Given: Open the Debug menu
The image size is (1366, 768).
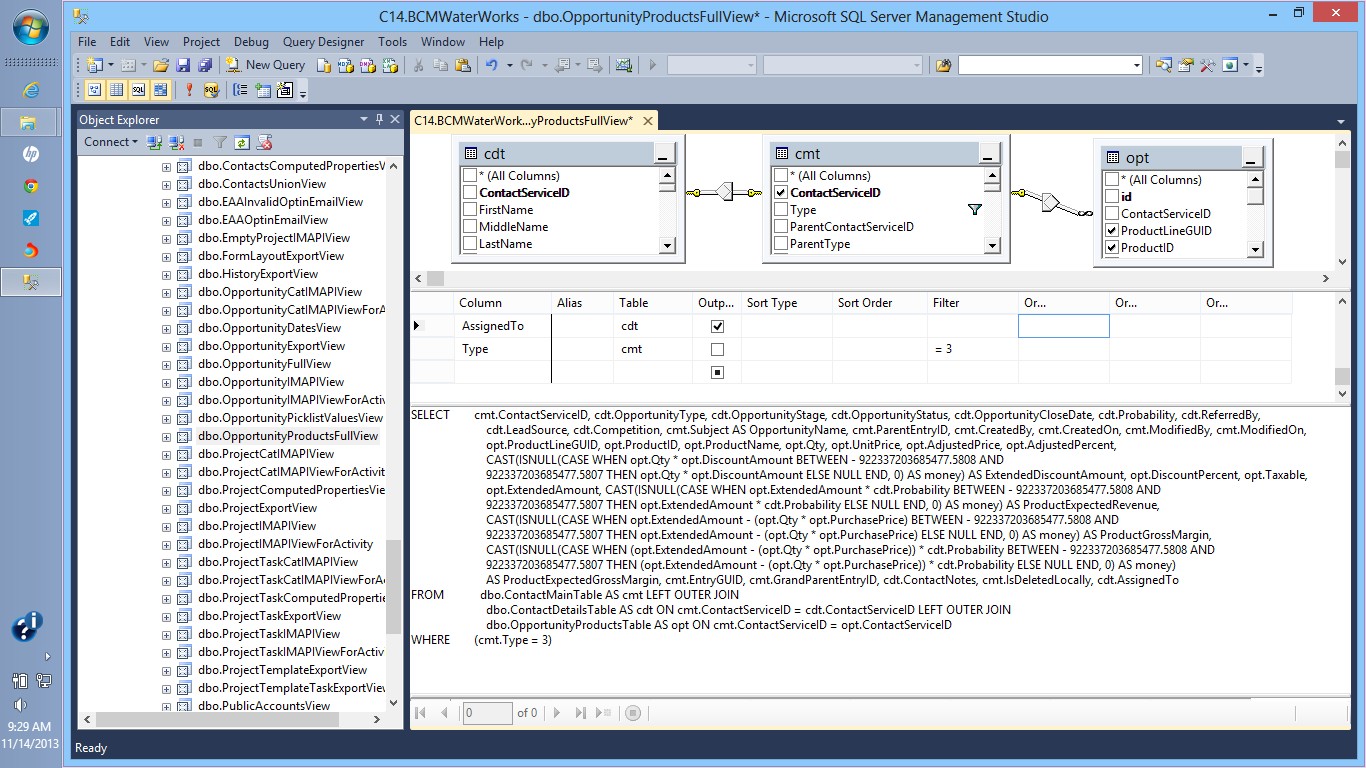Looking at the screenshot, I should point(251,42).
